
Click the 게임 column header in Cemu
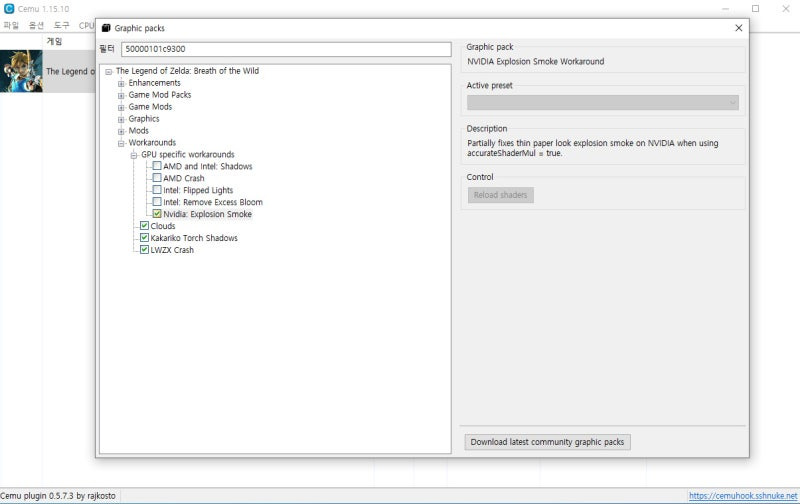pyautogui.click(x=54, y=41)
